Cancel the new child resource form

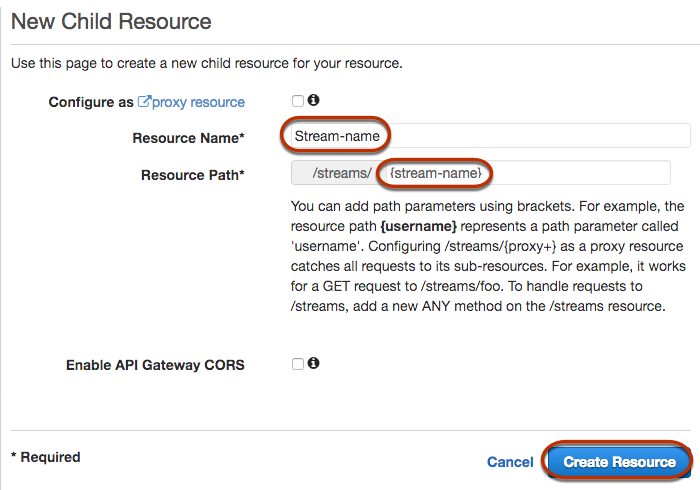(510, 462)
